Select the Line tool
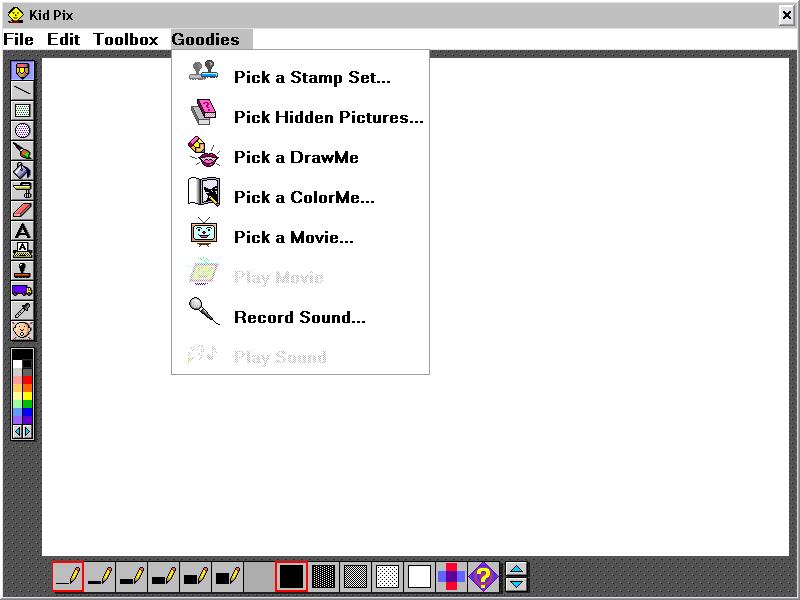The width and height of the screenshot is (800, 600). tap(22, 90)
